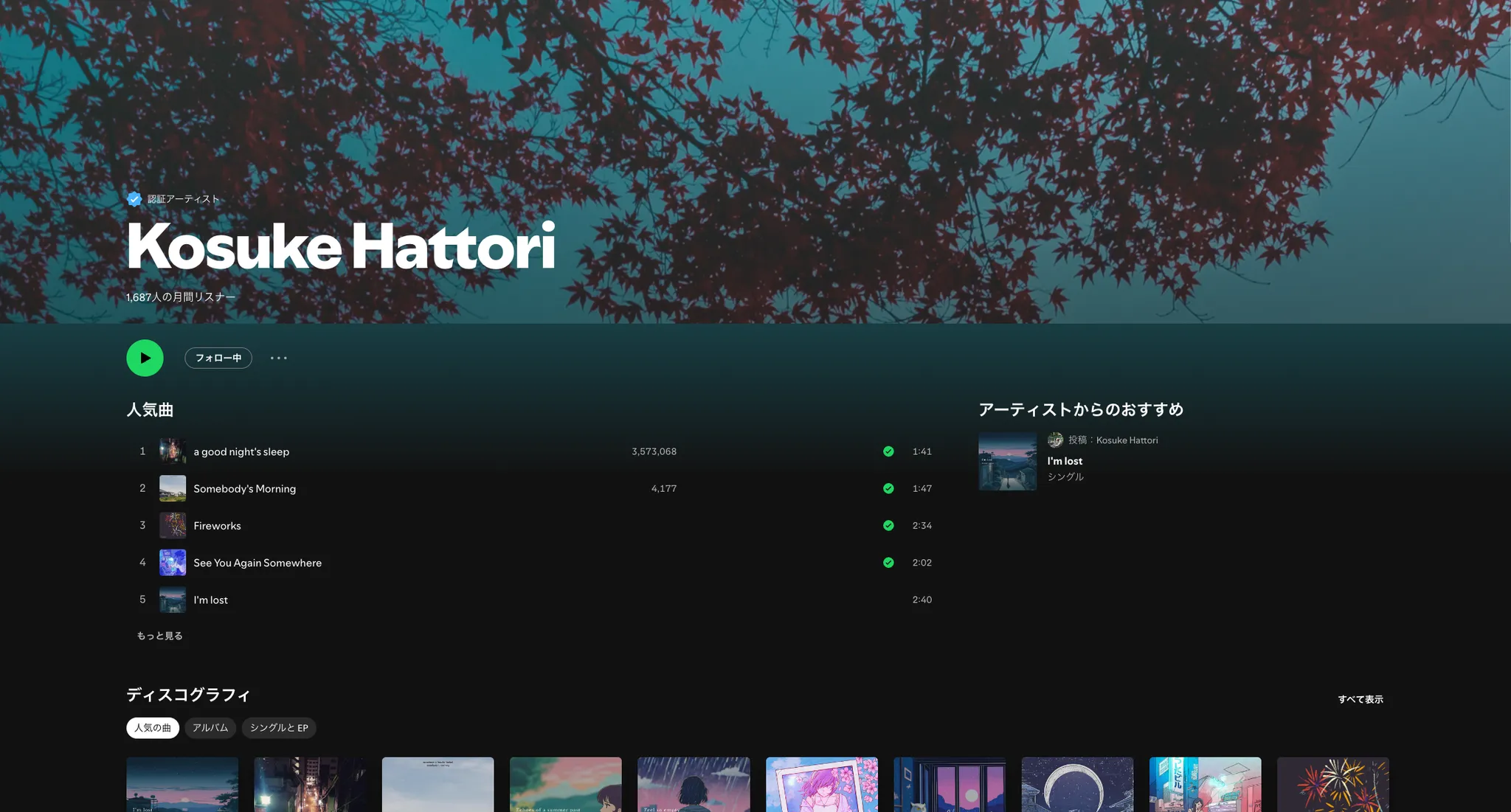
Task: Unsave "Fireworks" using its green check icon
Action: [x=888, y=525]
